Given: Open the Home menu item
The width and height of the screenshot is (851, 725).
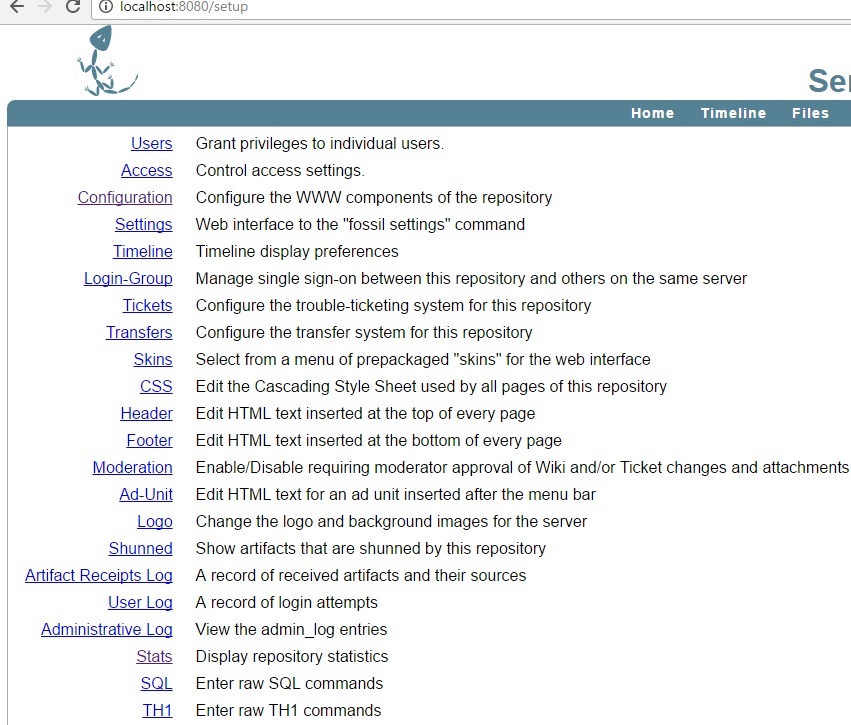Looking at the screenshot, I should pos(652,113).
